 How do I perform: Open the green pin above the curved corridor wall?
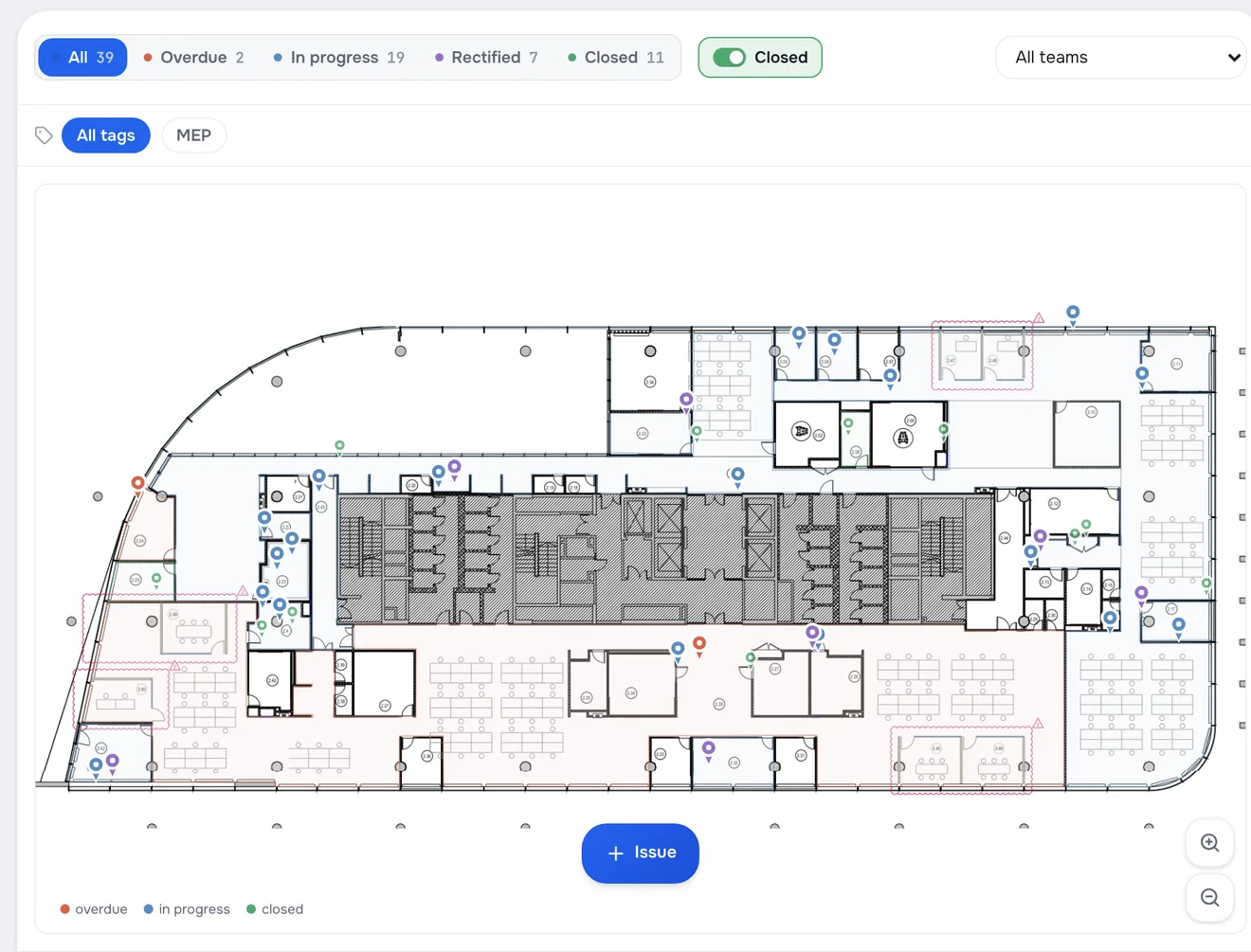[x=339, y=446]
